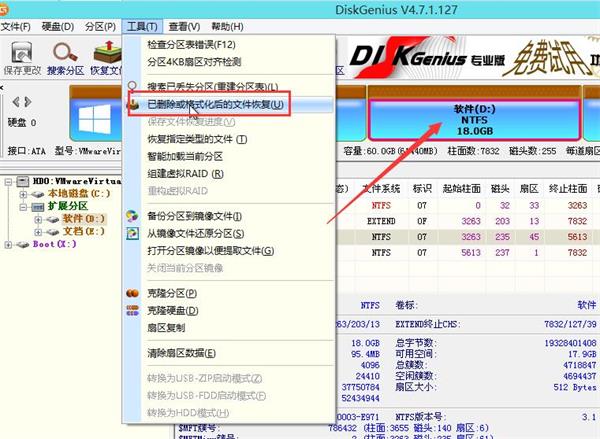Click the Search Partition (搜索分区) magnifier icon
Screen dimensions: 600x439
point(65,52)
